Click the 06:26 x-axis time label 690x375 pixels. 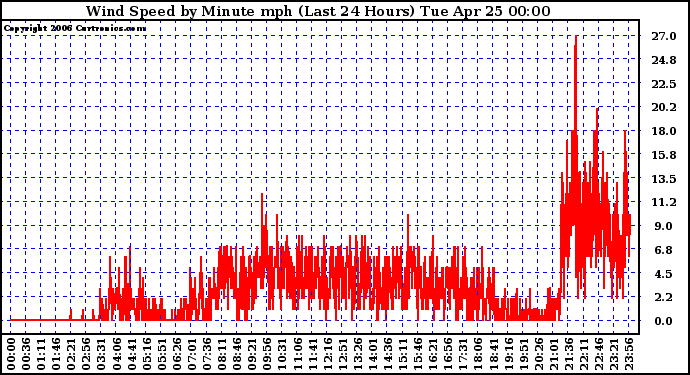tap(176, 354)
